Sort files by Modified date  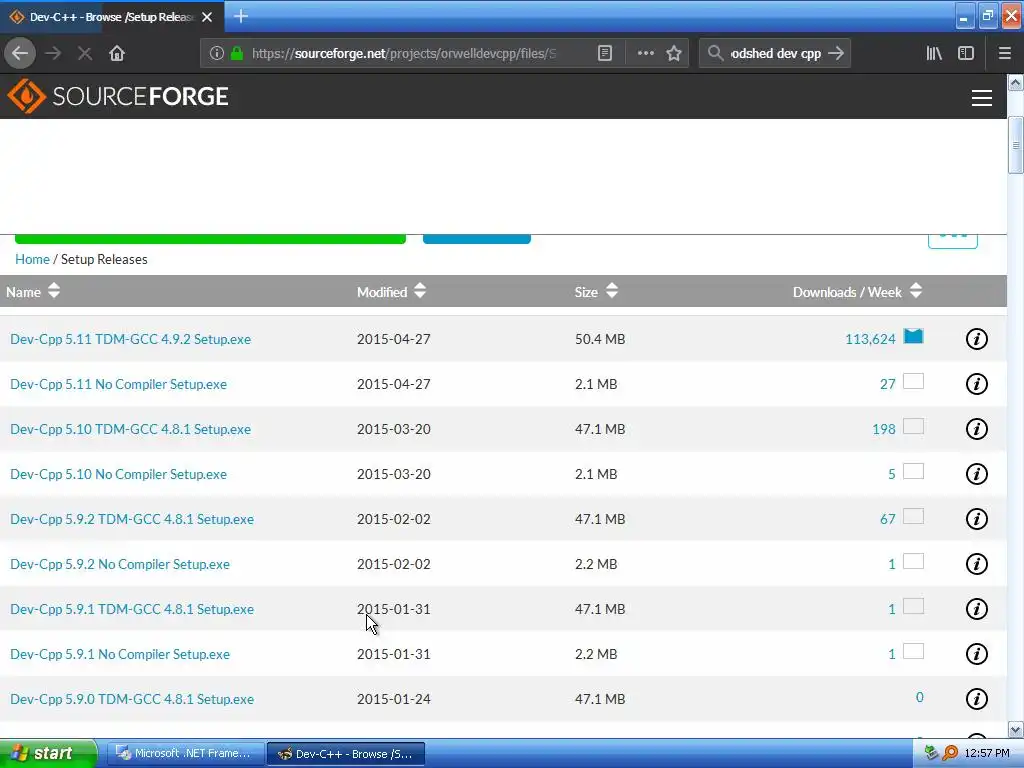391,291
